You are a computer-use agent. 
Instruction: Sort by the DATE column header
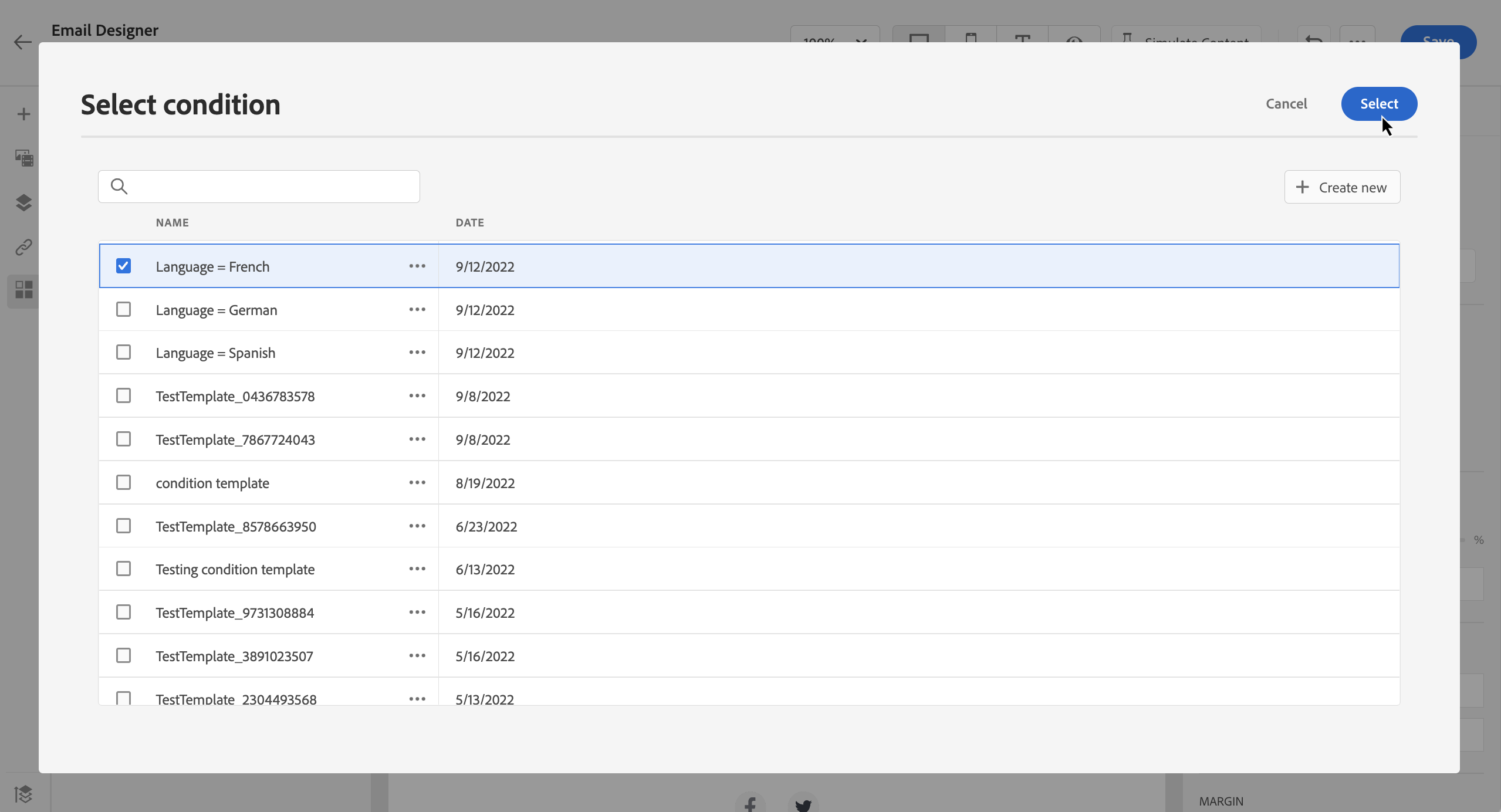[469, 222]
